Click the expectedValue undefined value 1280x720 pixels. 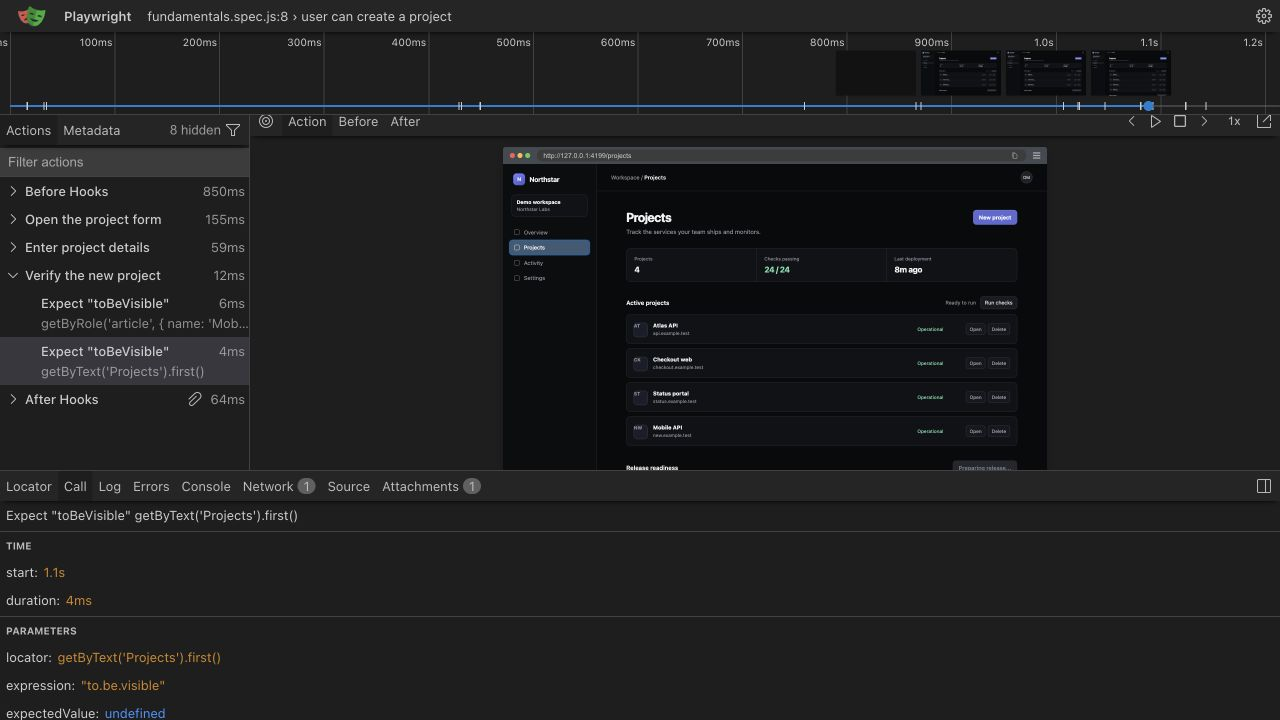pos(135,713)
